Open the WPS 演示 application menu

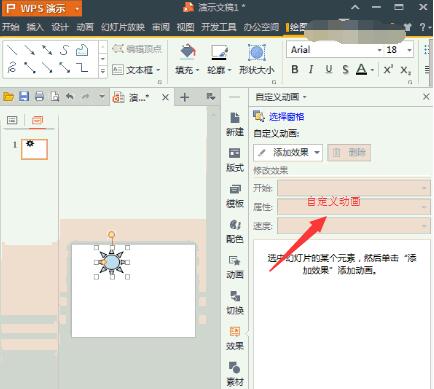click(42, 8)
